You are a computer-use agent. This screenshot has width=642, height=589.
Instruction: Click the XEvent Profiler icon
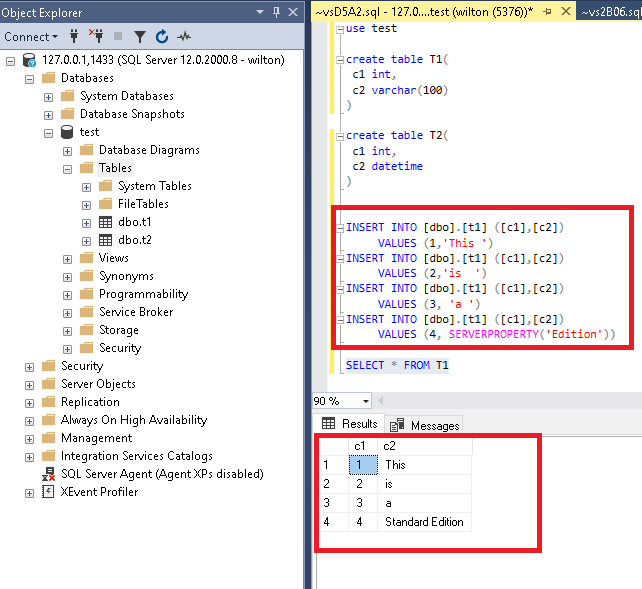(x=48, y=492)
